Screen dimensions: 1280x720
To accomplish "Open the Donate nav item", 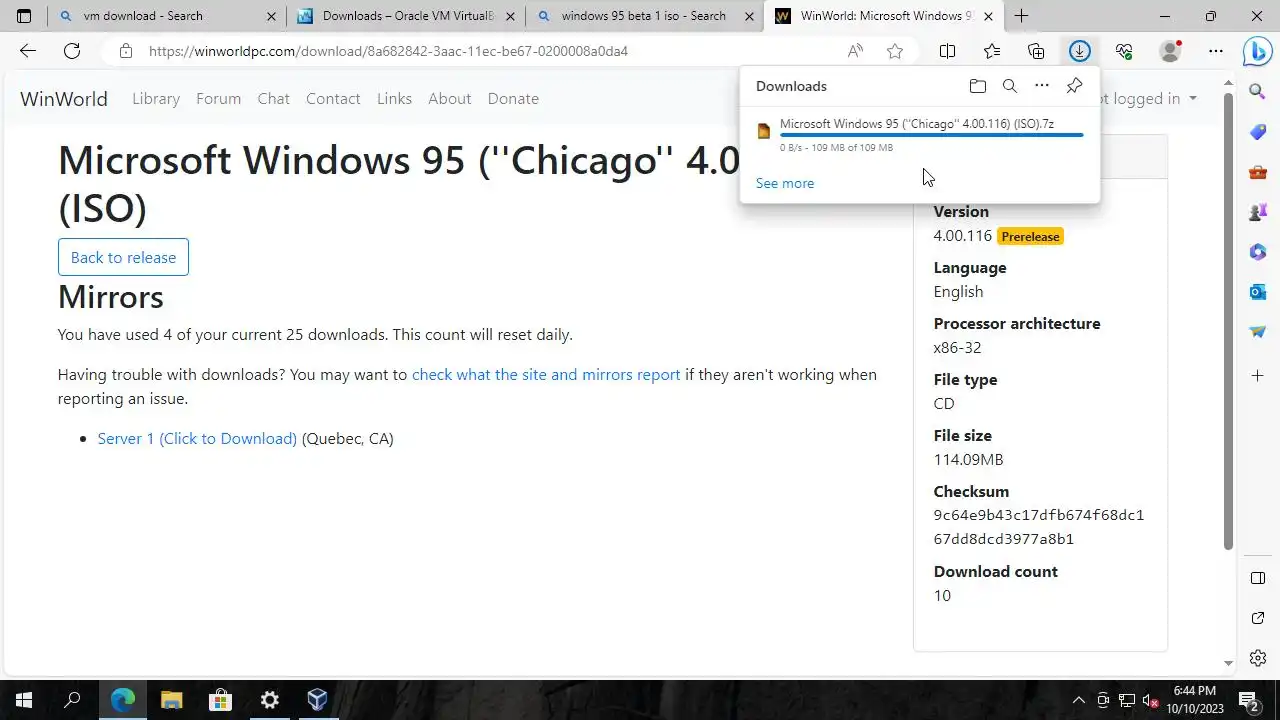I will (513, 98).
